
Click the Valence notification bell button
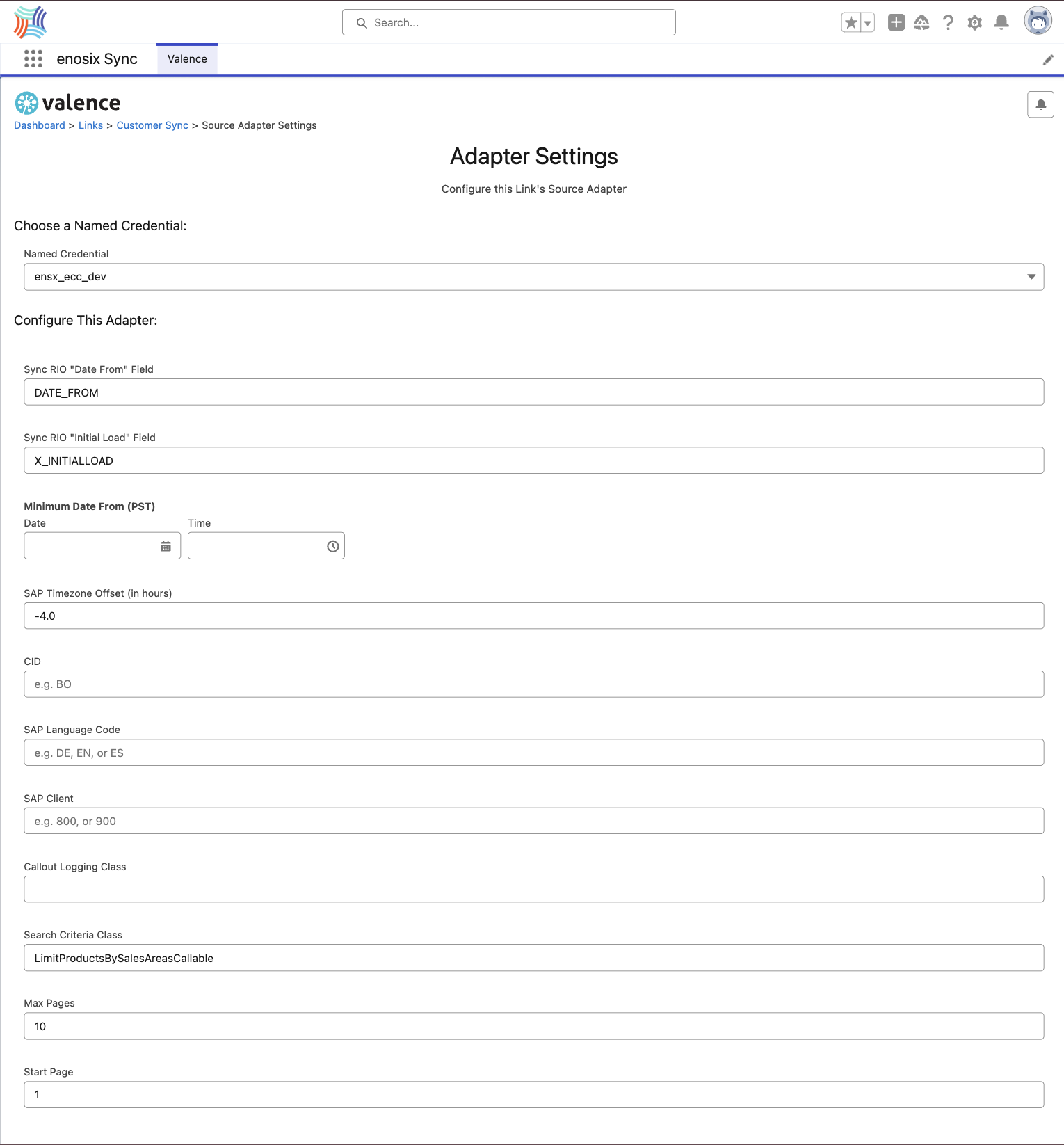1041,104
